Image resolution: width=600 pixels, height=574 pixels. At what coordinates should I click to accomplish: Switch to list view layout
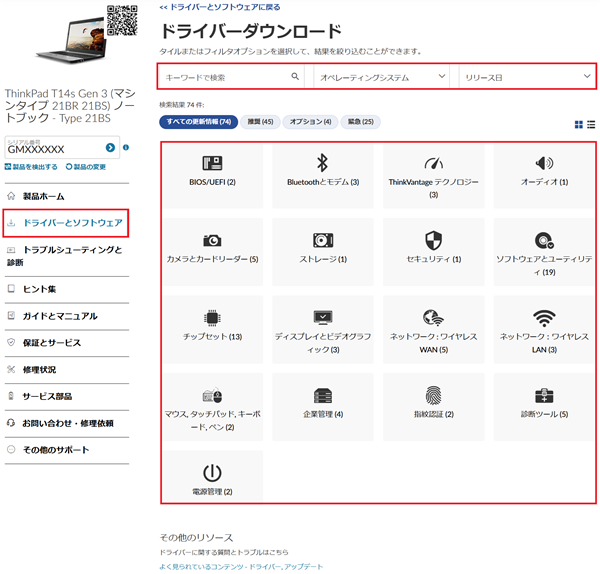coord(591,124)
